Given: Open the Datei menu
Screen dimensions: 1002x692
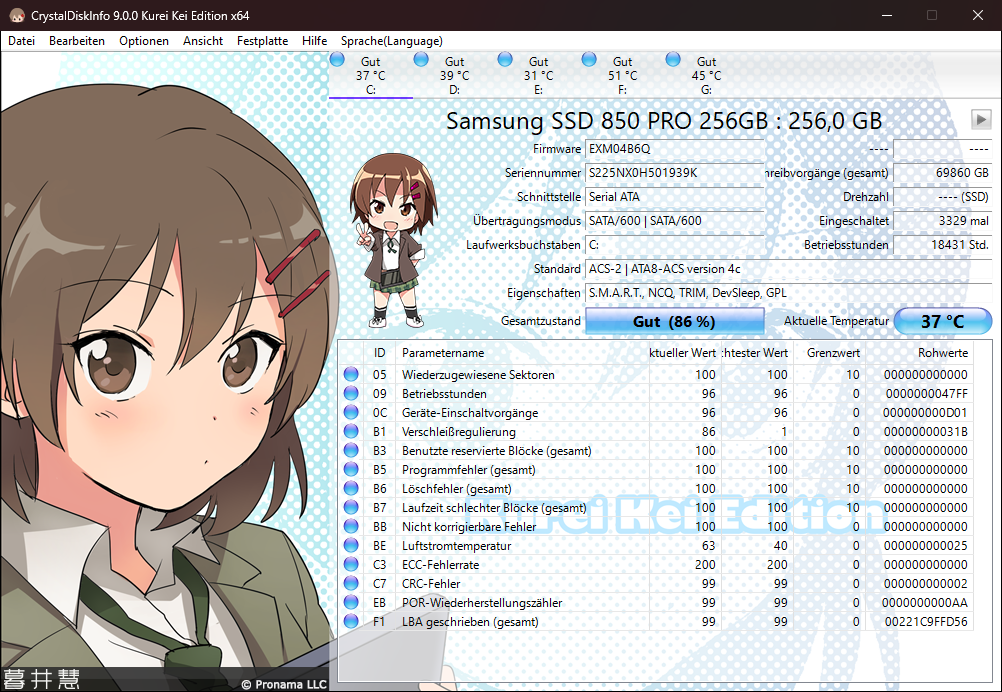Looking at the screenshot, I should tap(21, 41).
